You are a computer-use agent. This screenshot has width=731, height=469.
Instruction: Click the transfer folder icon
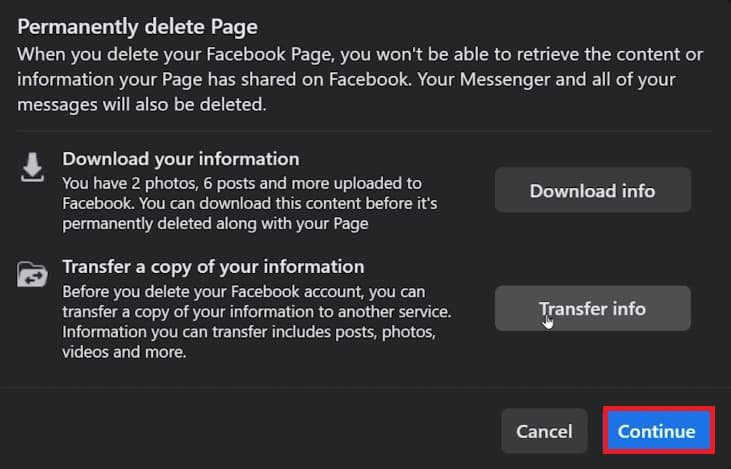[33, 274]
